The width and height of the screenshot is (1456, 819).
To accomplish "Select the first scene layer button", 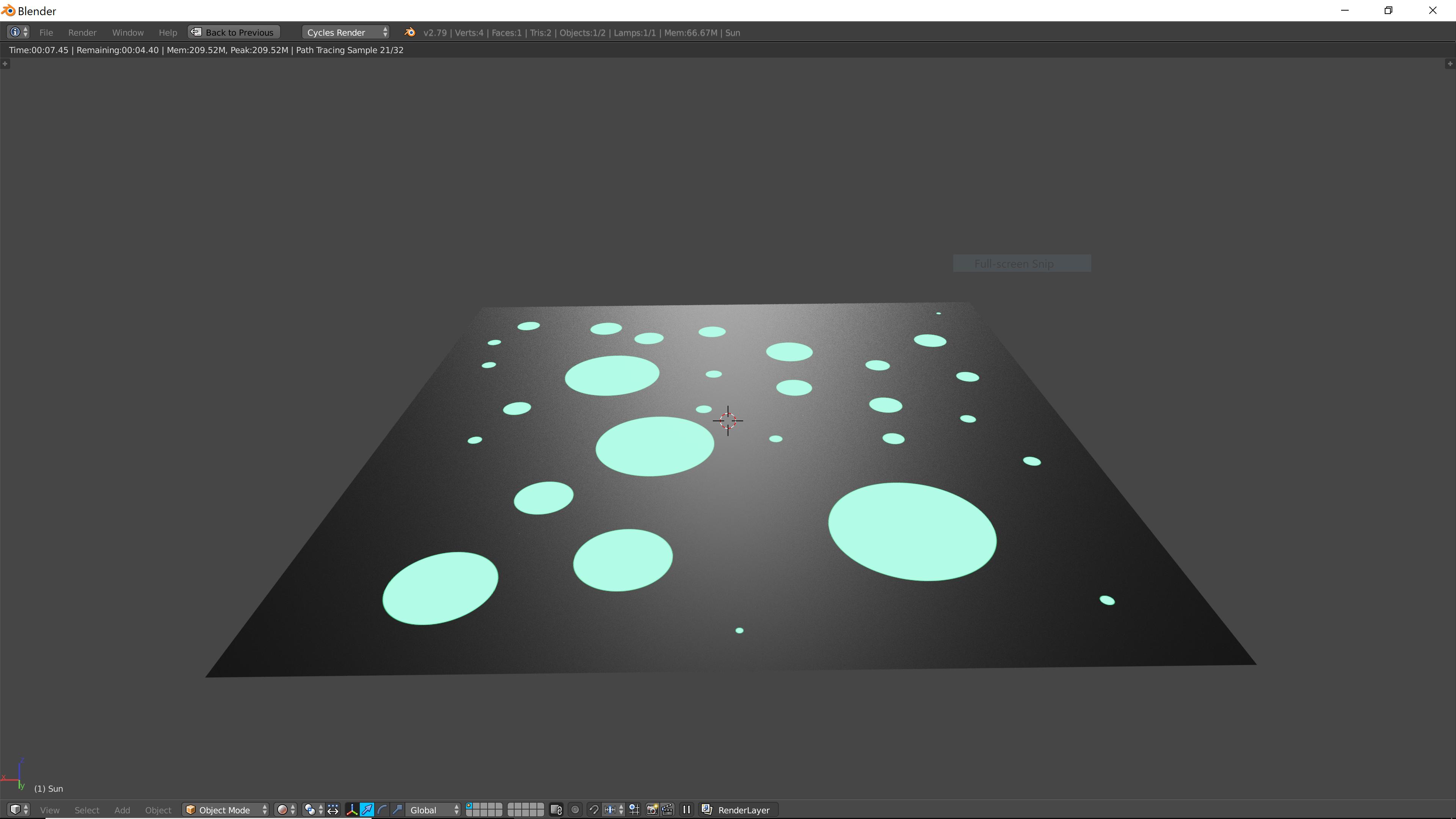I will coord(469,806).
